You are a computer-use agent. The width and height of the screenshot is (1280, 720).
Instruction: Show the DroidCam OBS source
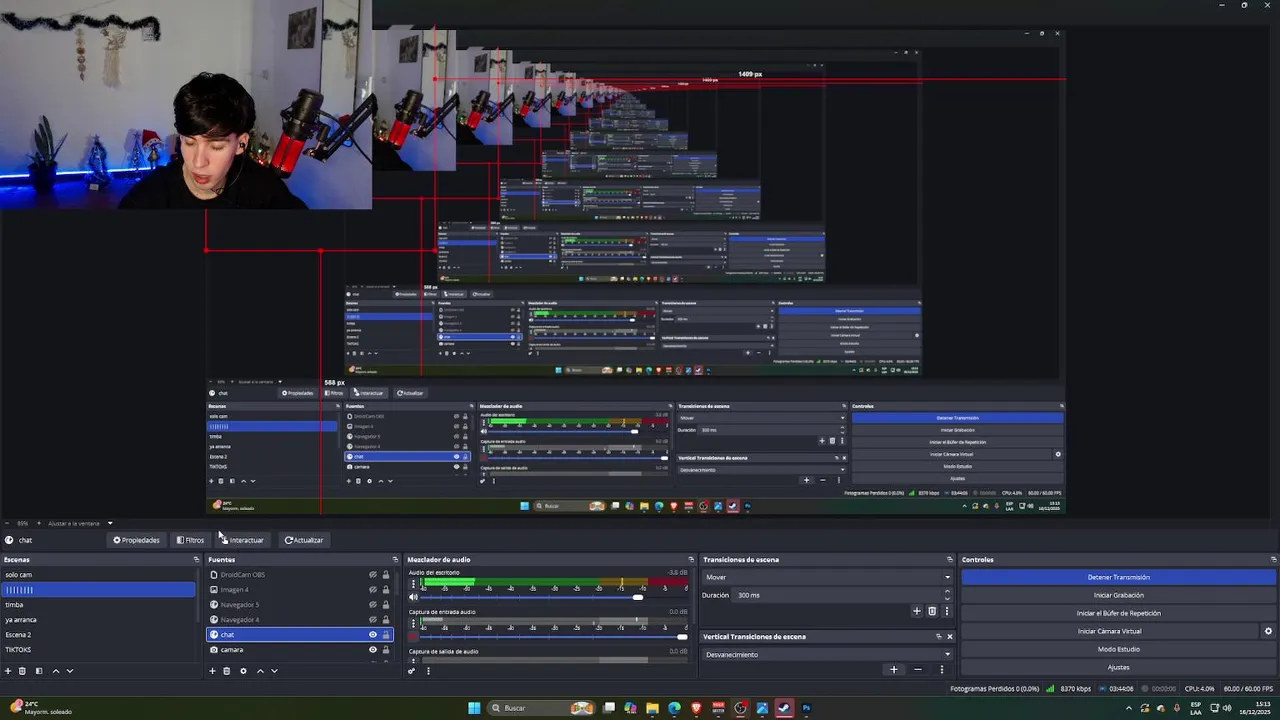pos(373,575)
